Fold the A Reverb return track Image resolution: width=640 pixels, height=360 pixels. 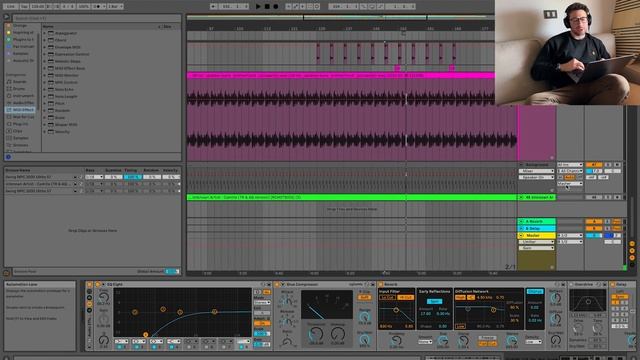(521, 221)
